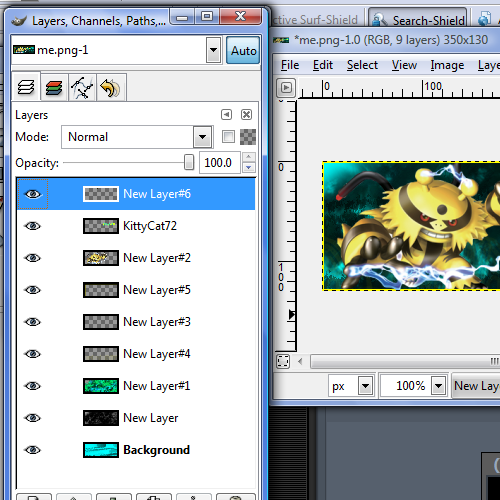Select the New Layer#4 layer name
Viewport: 500px width, 500px height.
click(157, 354)
